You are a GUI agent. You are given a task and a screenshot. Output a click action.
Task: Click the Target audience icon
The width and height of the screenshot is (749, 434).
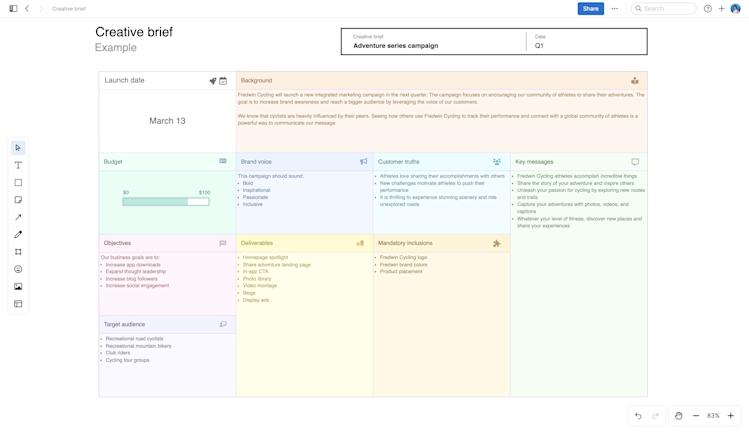(223, 324)
